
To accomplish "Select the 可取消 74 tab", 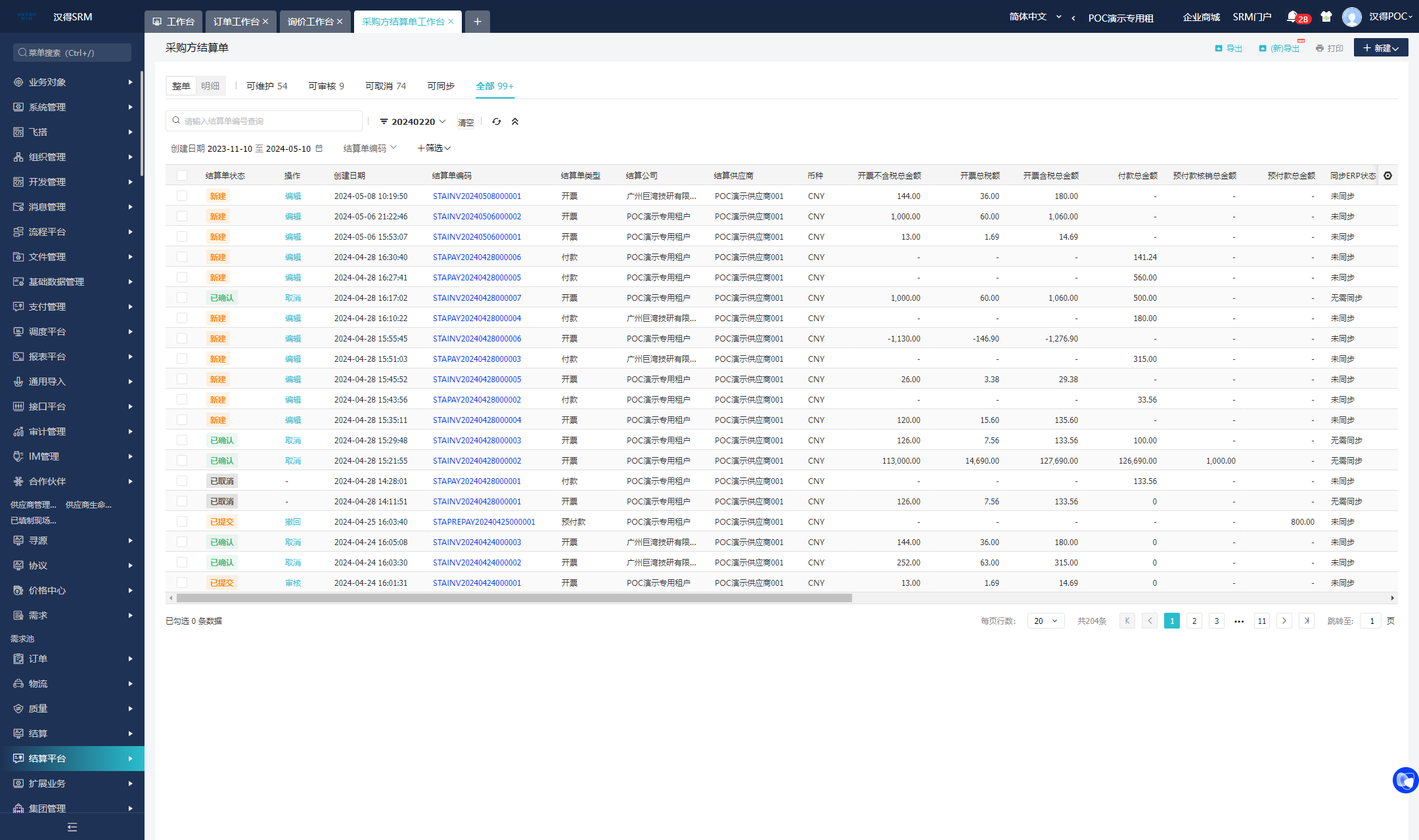I will pyautogui.click(x=386, y=86).
